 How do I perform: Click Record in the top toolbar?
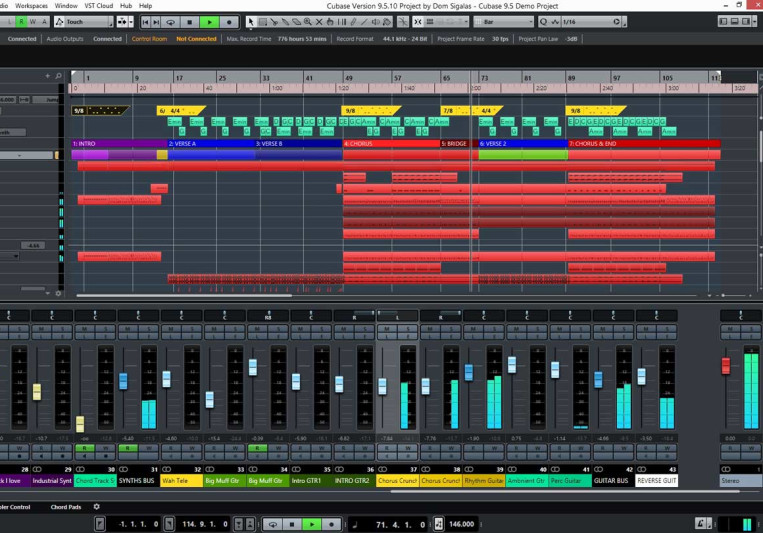[x=229, y=22]
